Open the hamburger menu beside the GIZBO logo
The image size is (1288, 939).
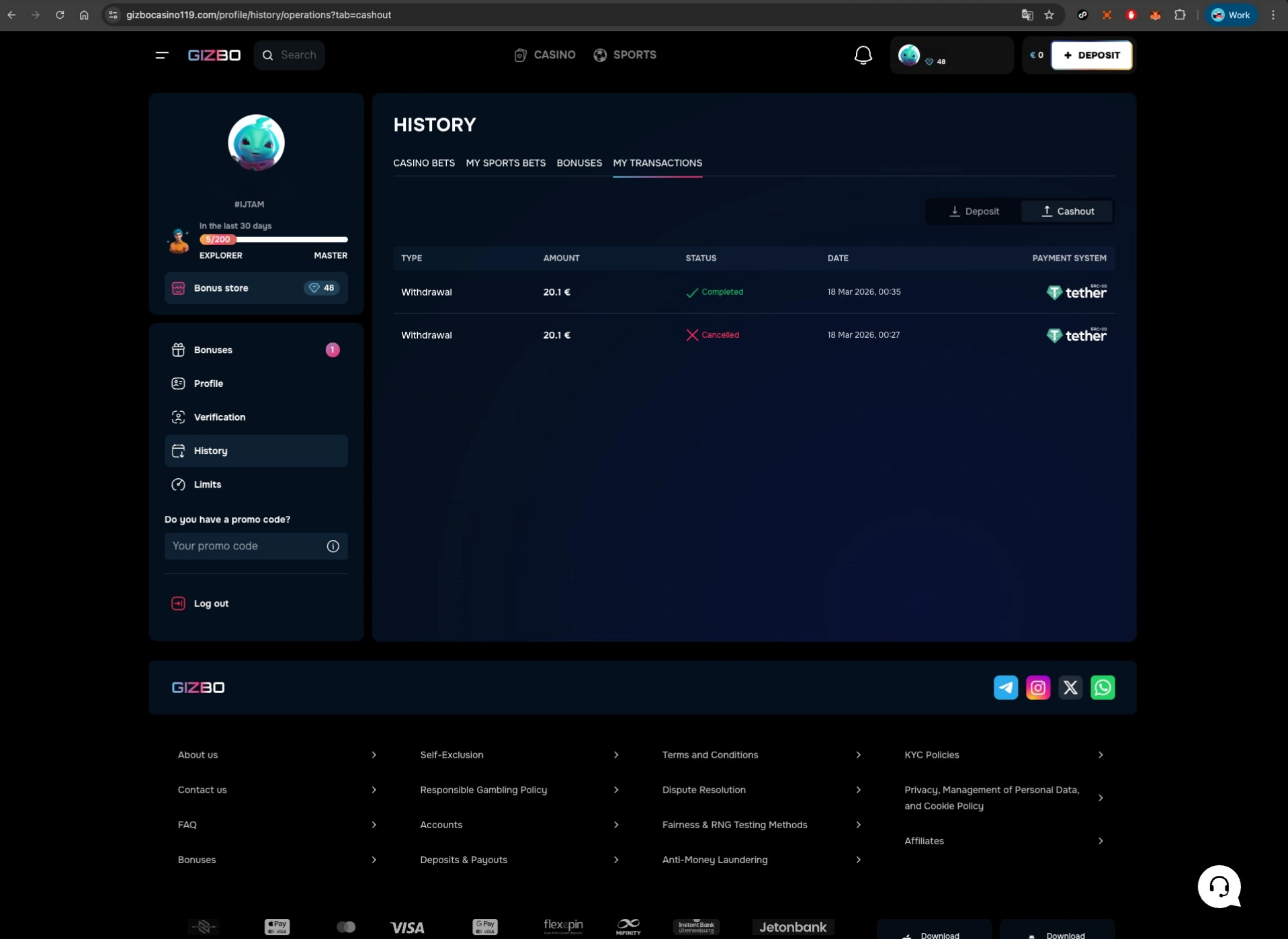tap(161, 55)
